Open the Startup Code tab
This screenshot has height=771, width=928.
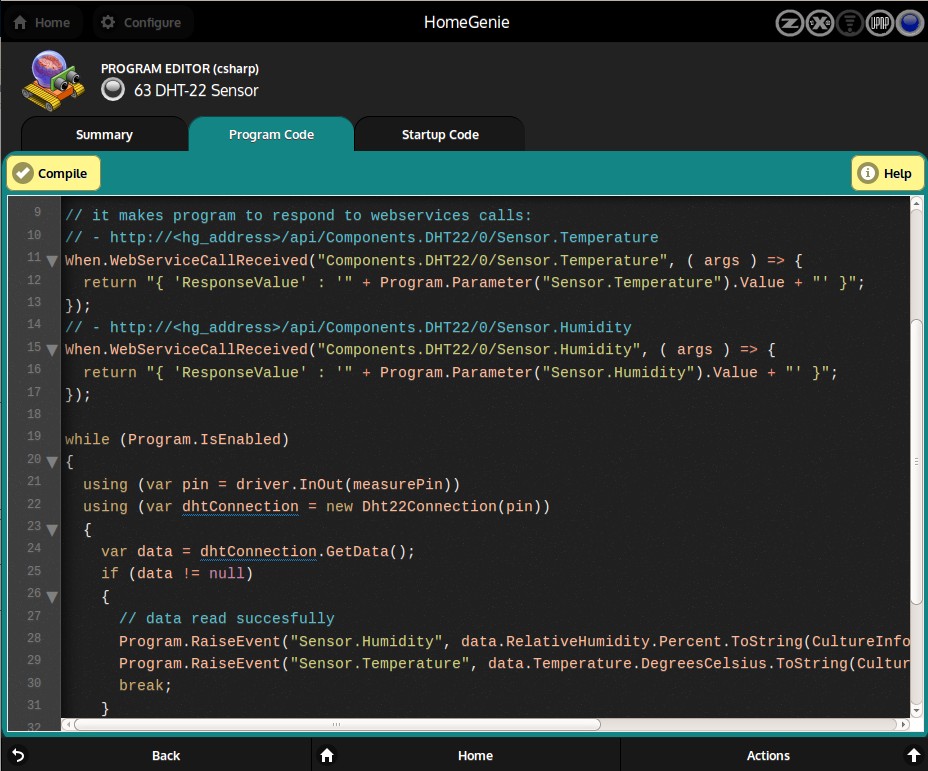tap(440, 135)
